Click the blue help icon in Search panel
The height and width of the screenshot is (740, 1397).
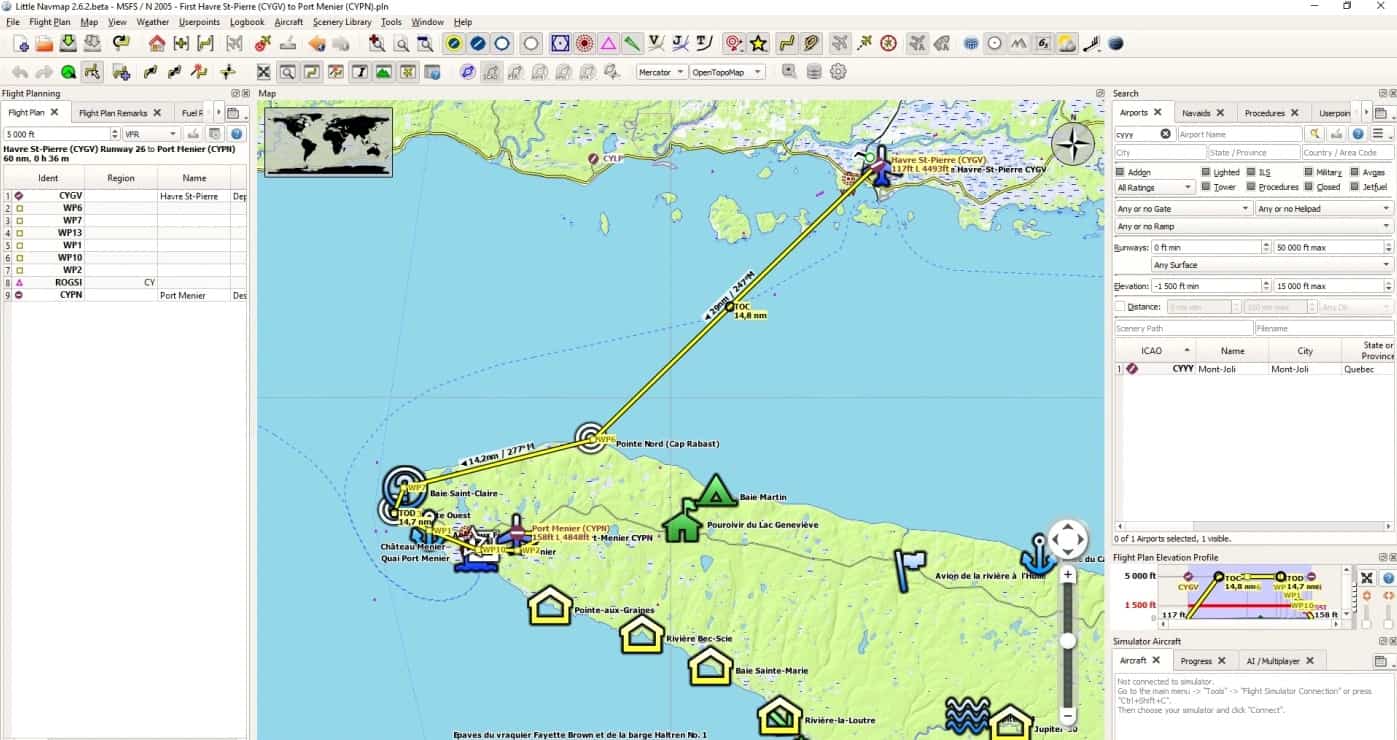(1358, 134)
